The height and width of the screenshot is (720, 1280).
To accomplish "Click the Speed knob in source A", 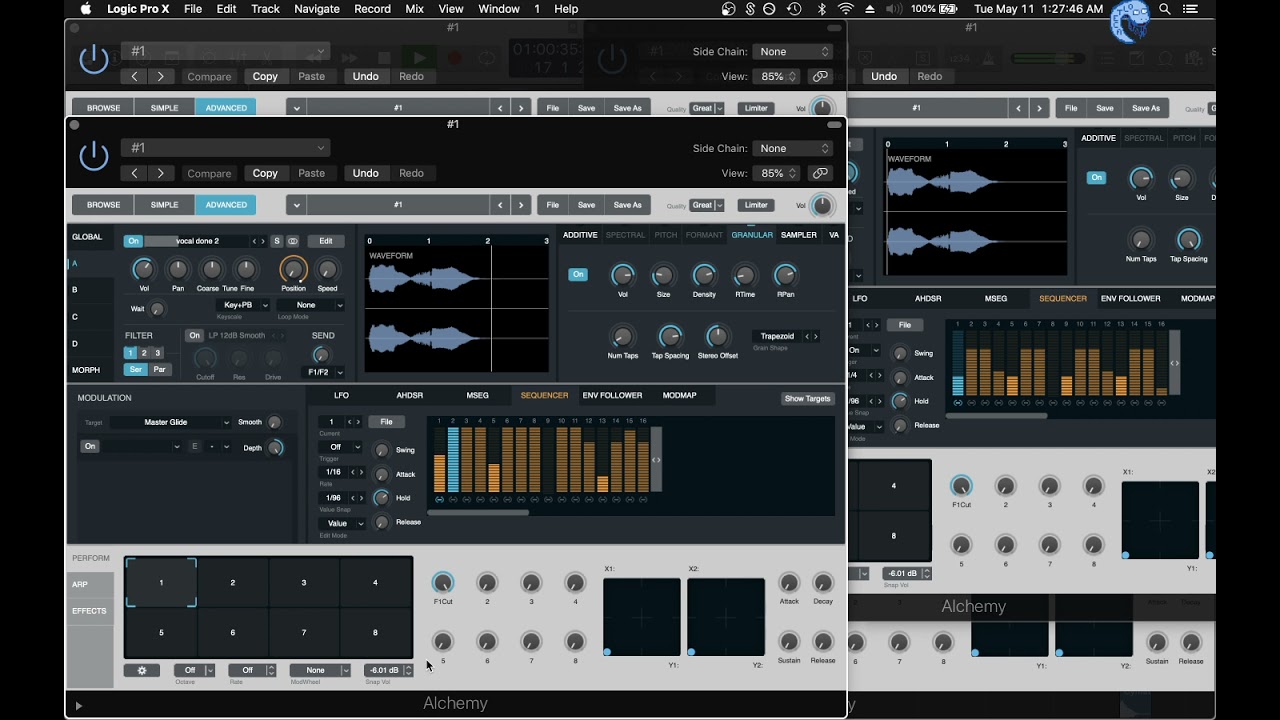I will 327,269.
